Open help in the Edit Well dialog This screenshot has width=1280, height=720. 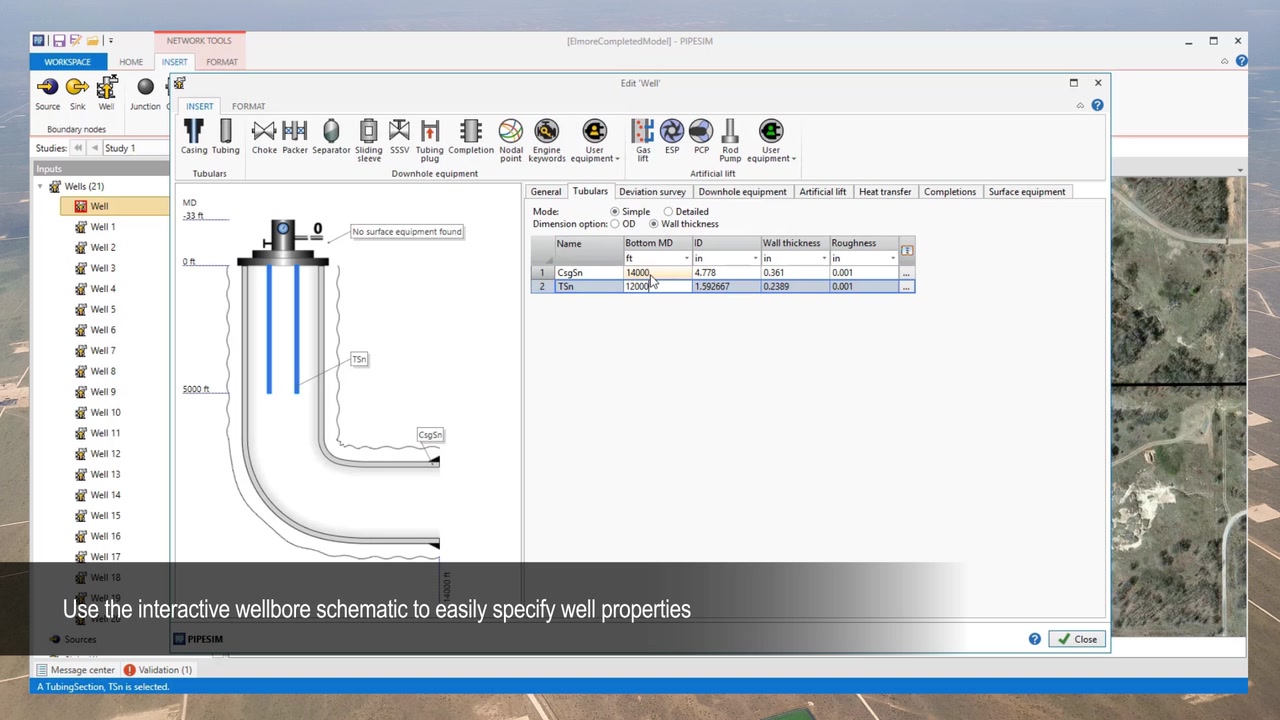coord(1097,105)
